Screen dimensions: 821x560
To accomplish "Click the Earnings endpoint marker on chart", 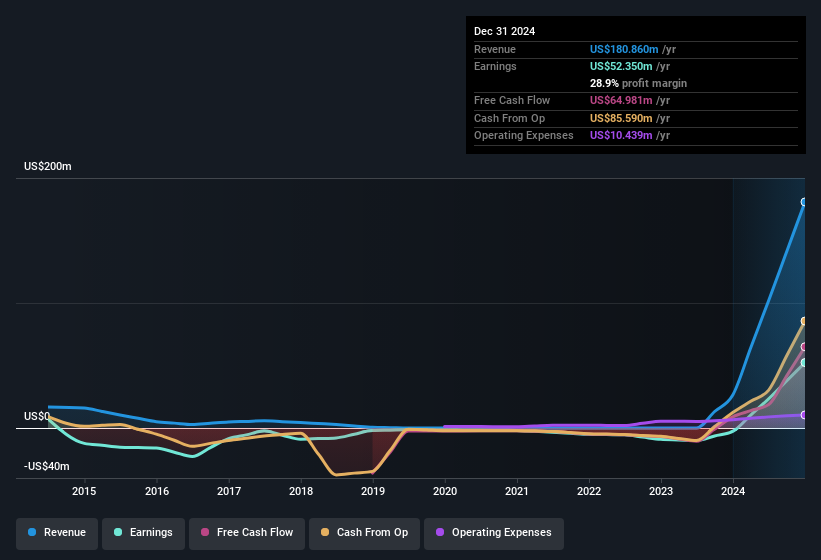I will coord(804,362).
